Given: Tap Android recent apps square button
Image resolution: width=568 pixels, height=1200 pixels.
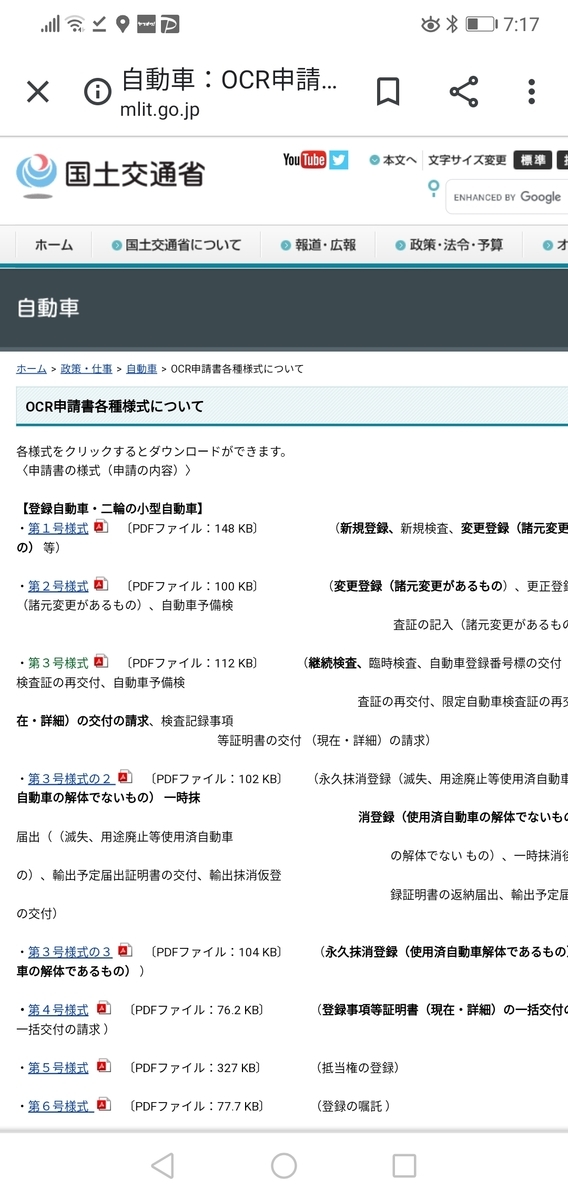Looking at the screenshot, I should [x=404, y=1165].
